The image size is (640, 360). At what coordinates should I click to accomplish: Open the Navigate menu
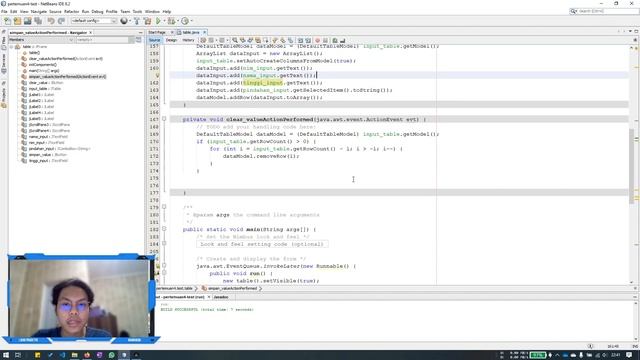point(39,11)
